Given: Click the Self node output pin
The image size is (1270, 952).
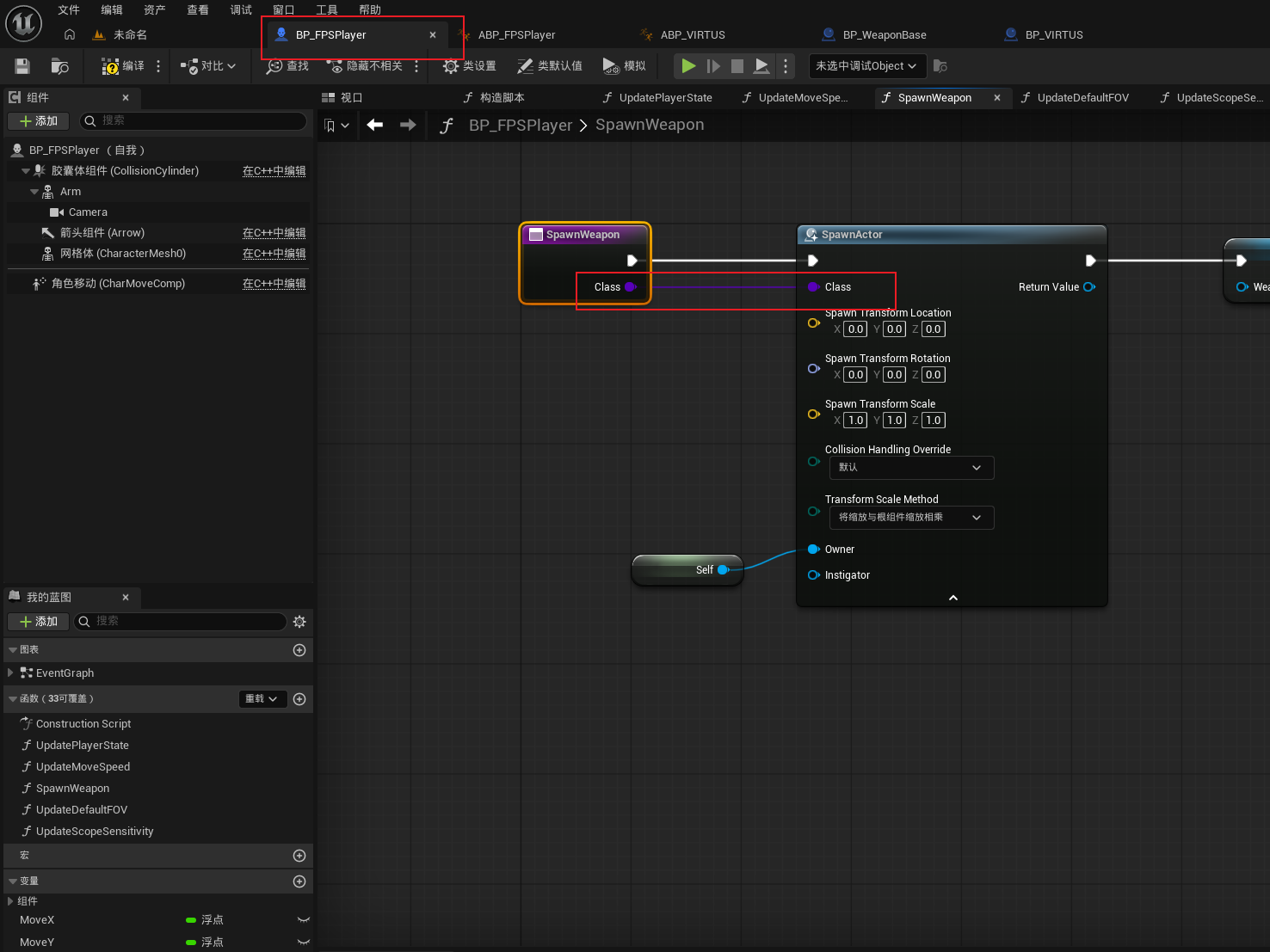Looking at the screenshot, I should click(724, 570).
